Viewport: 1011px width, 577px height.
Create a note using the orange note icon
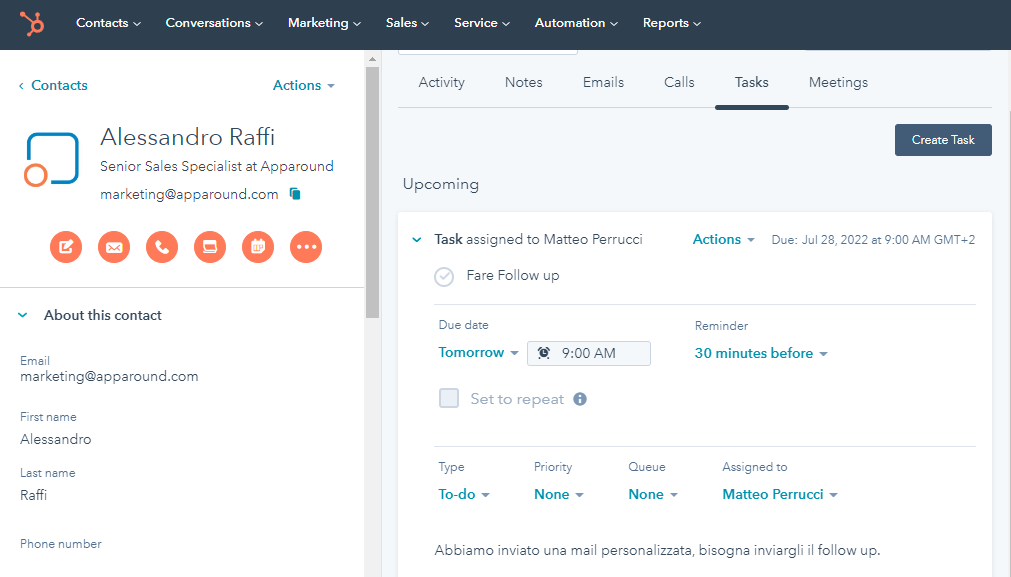point(66,247)
